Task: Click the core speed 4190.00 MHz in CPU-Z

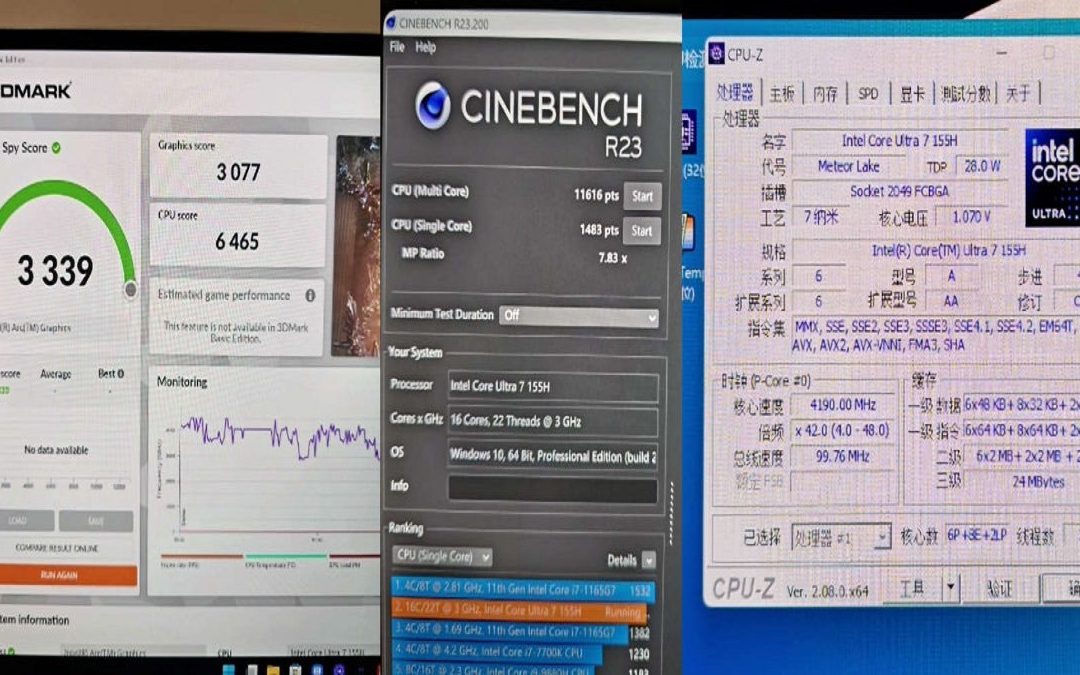Action: [842, 405]
